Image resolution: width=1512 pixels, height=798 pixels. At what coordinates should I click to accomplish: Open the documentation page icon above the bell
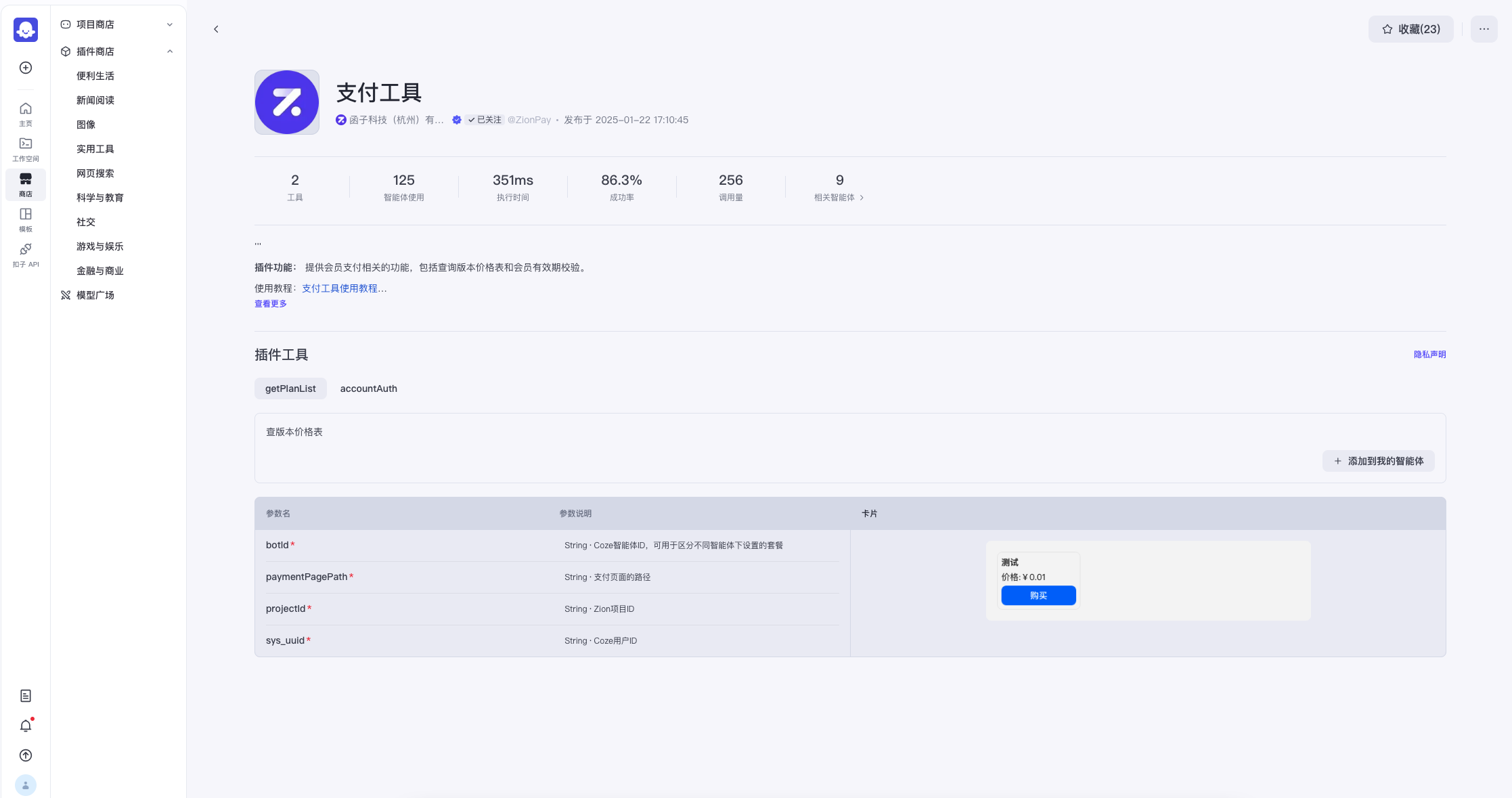click(x=25, y=695)
